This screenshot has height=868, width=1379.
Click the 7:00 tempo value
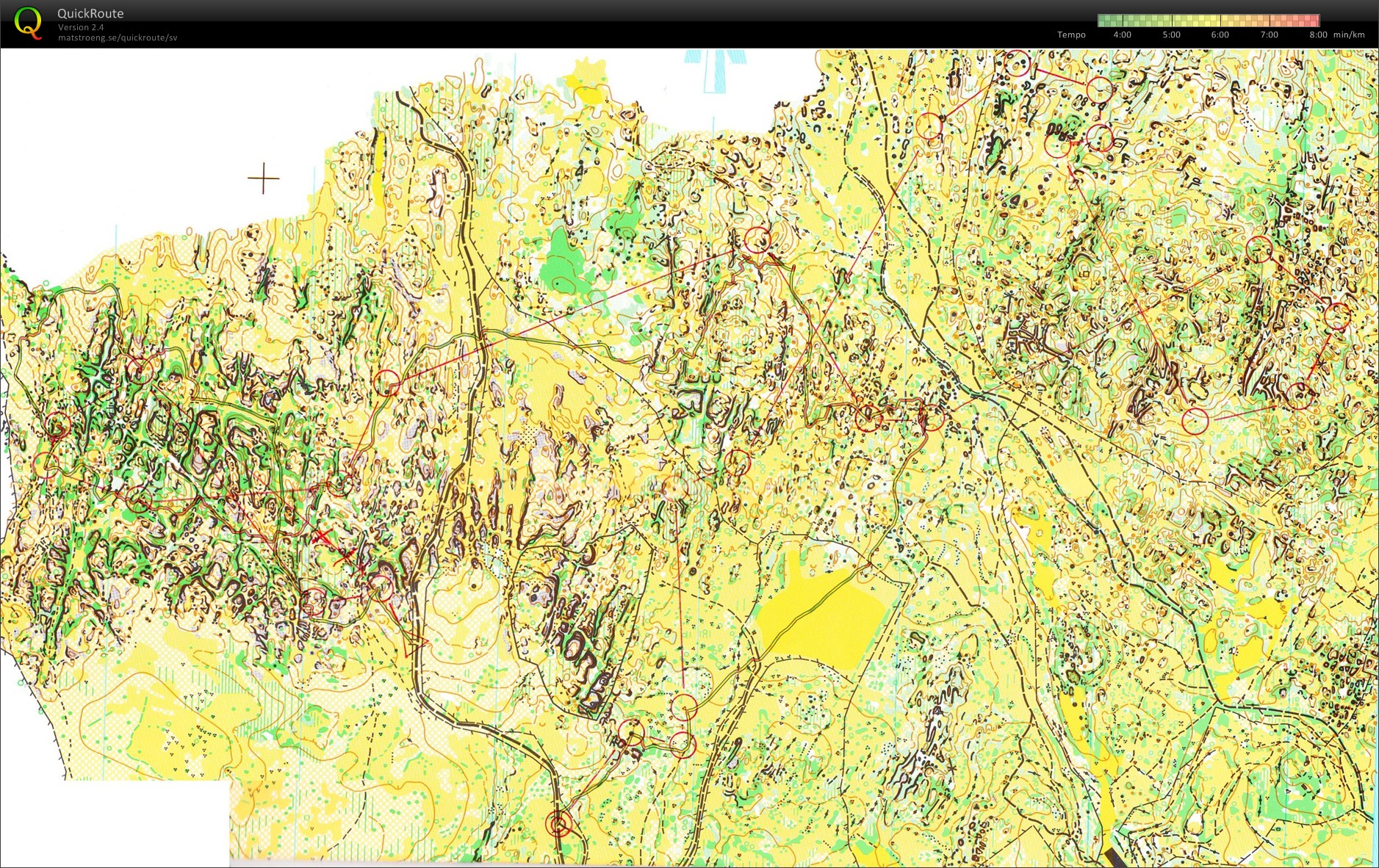(x=1269, y=35)
